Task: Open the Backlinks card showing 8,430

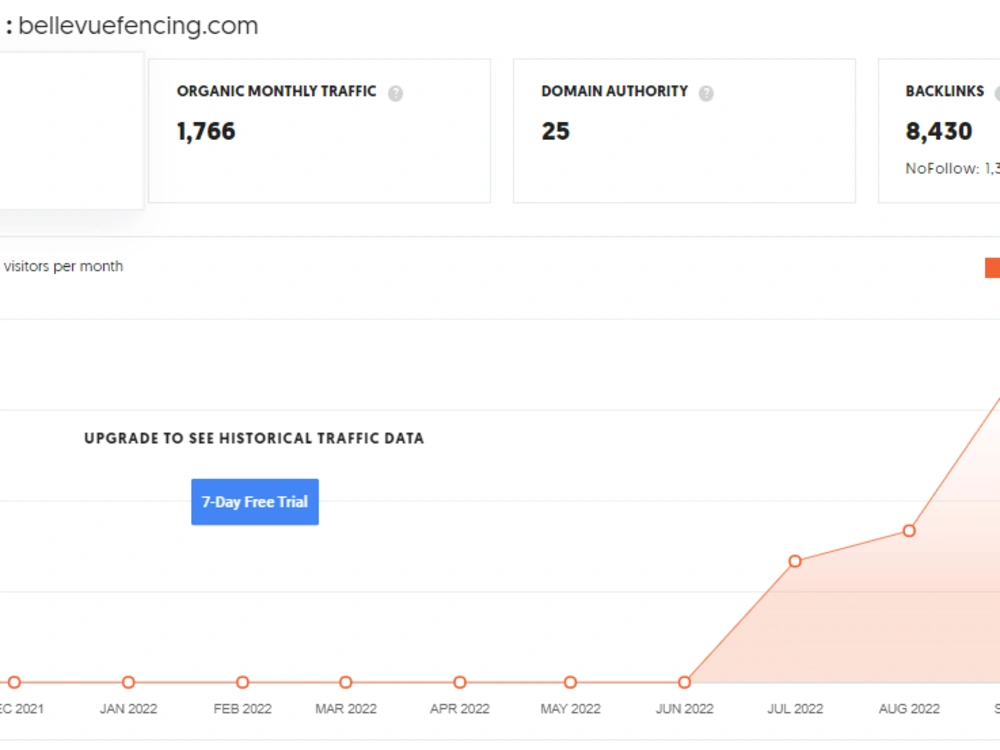Action: [939, 131]
